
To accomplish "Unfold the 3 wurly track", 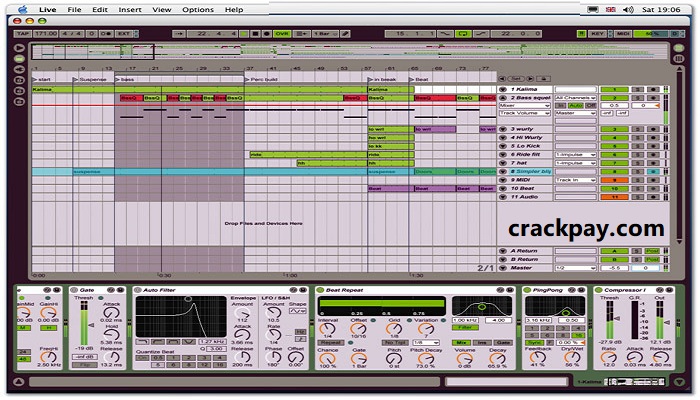I will [502, 129].
